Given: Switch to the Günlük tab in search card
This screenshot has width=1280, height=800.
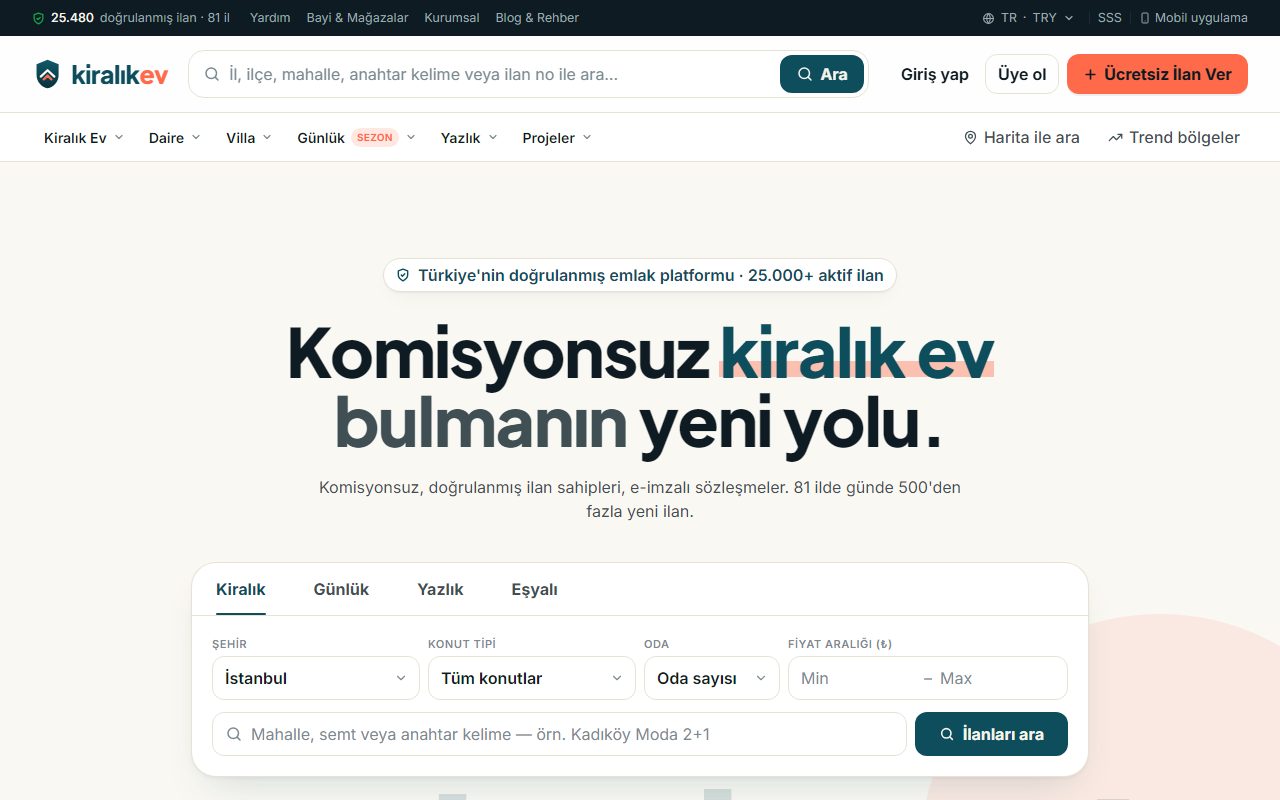Looking at the screenshot, I should pyautogui.click(x=341, y=590).
